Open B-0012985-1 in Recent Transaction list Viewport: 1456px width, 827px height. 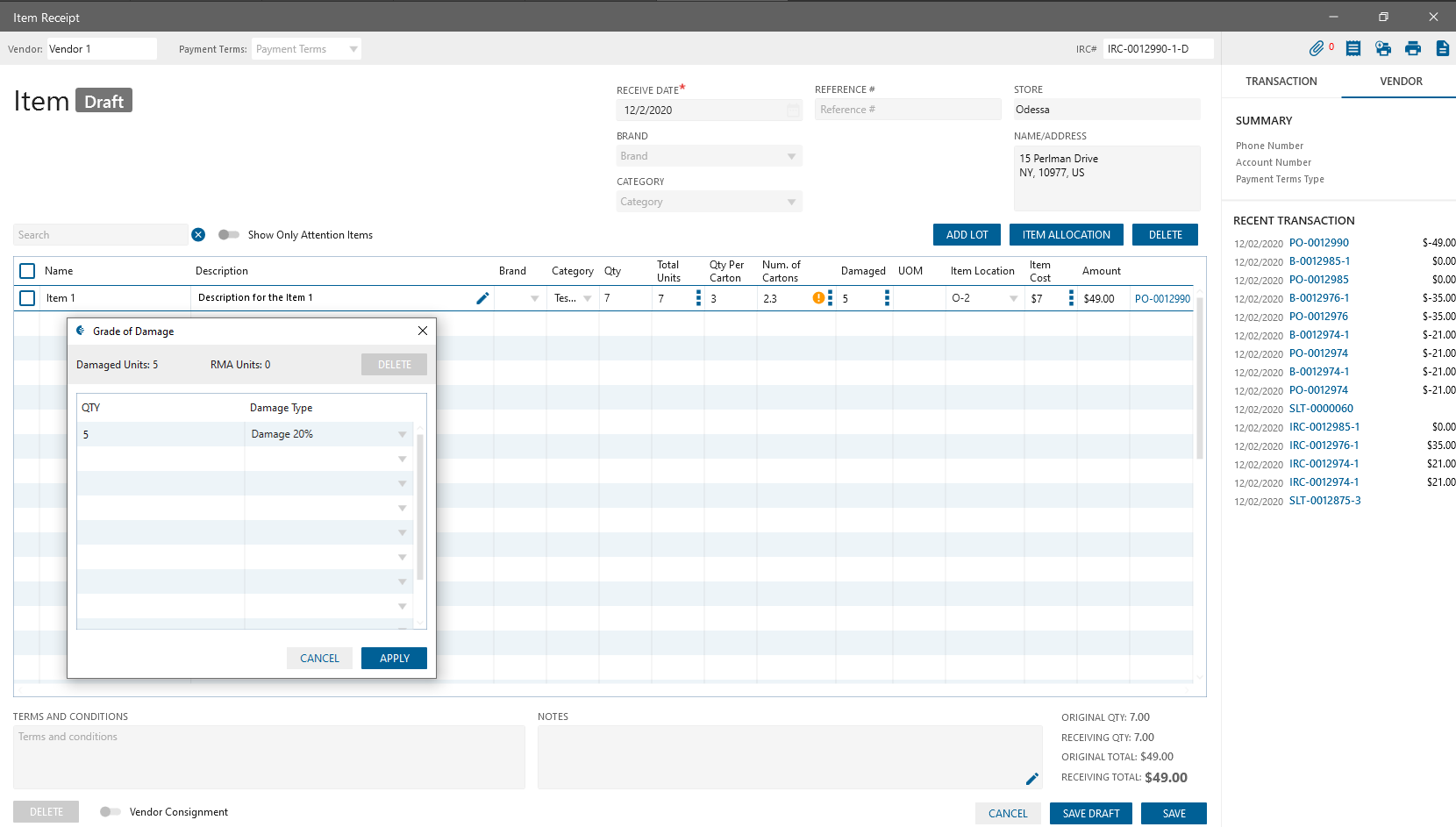click(x=1319, y=261)
